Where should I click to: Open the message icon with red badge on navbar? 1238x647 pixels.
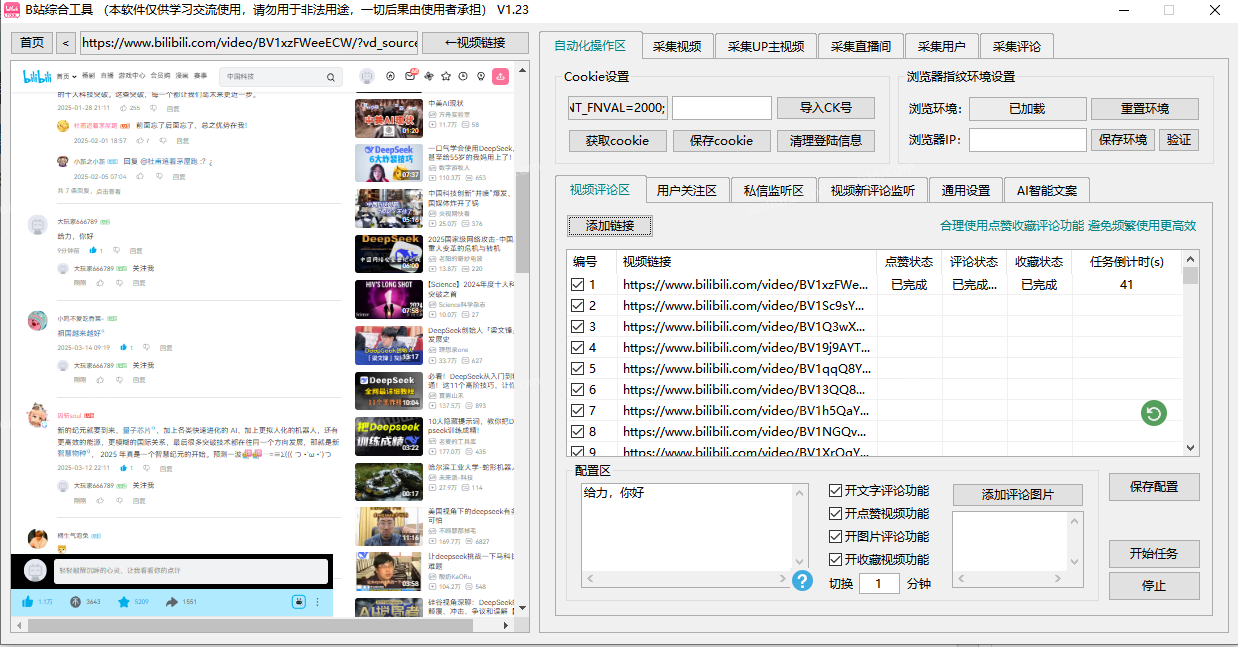tap(410, 76)
